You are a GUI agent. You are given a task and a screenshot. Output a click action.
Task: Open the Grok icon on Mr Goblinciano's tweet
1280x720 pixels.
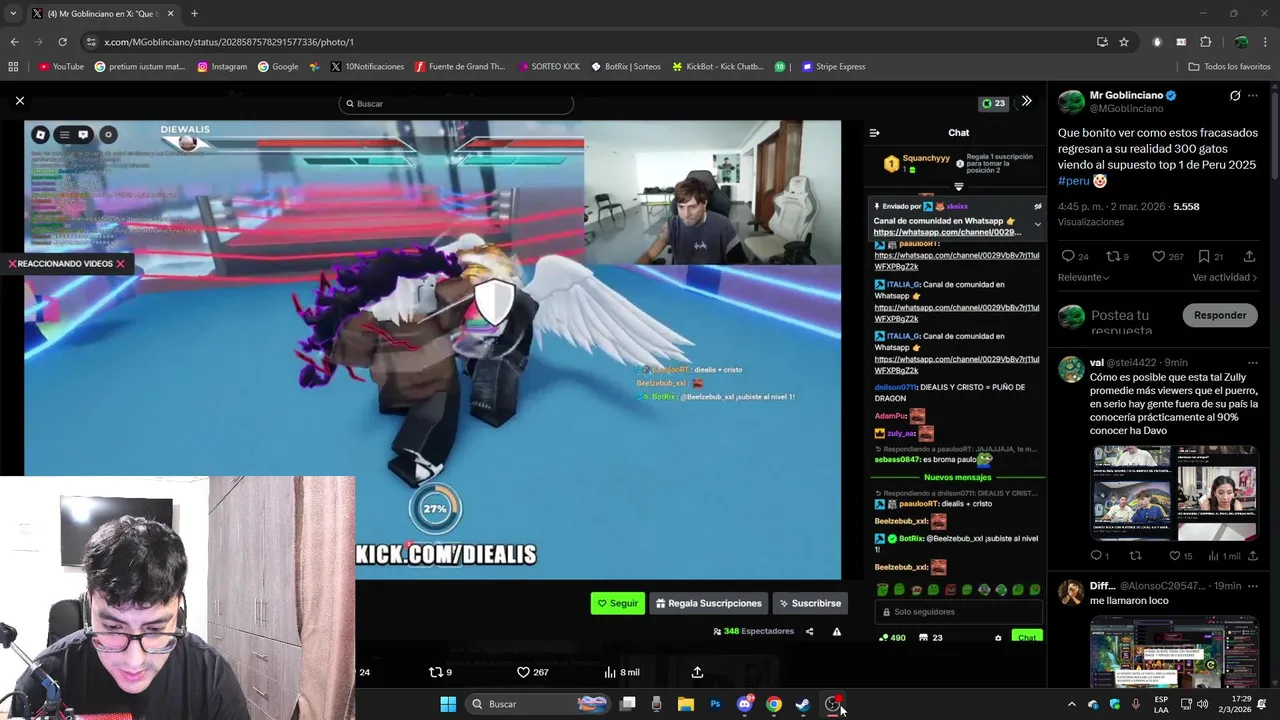point(1235,96)
